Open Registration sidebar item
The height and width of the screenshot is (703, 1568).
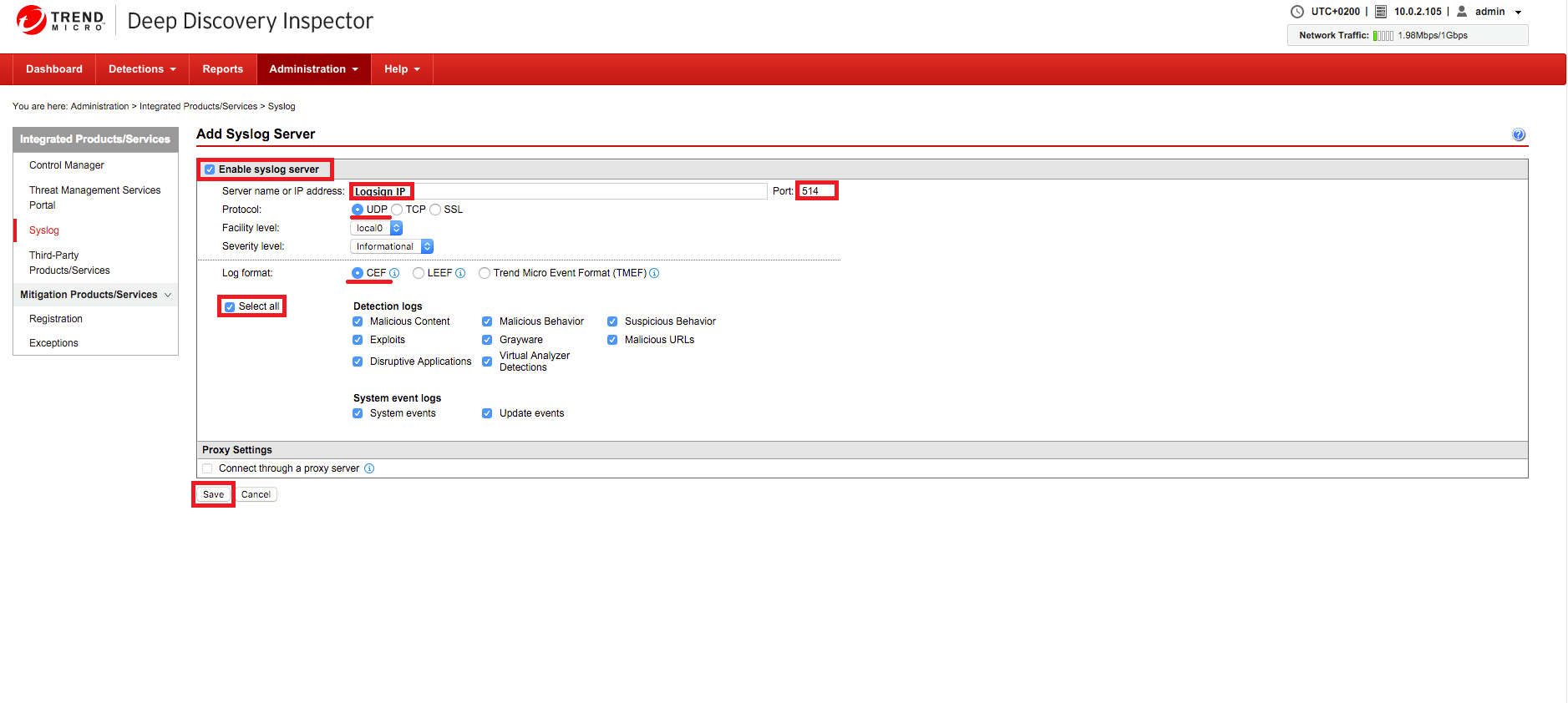coord(56,319)
